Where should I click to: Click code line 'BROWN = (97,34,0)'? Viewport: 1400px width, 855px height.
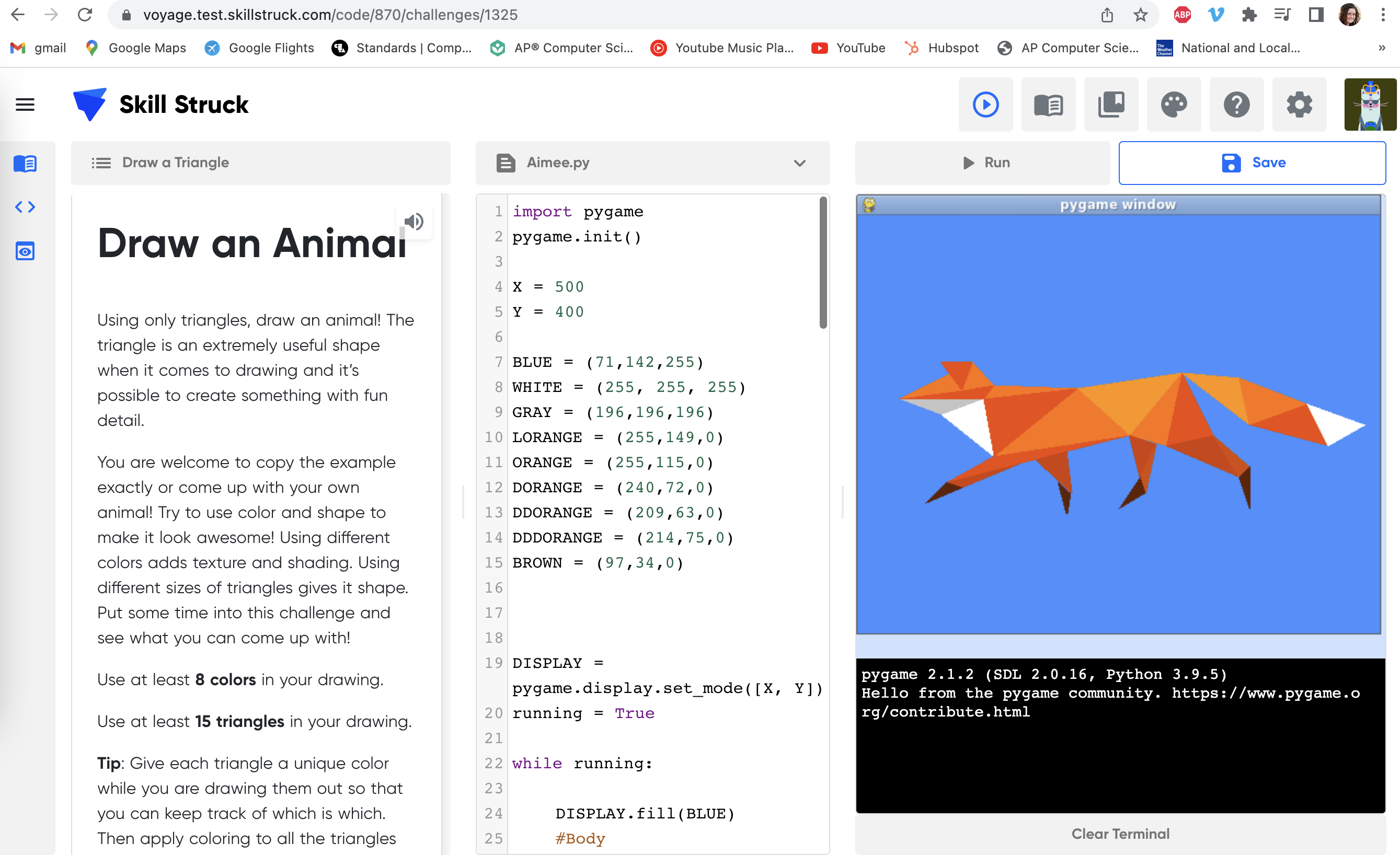coord(598,562)
